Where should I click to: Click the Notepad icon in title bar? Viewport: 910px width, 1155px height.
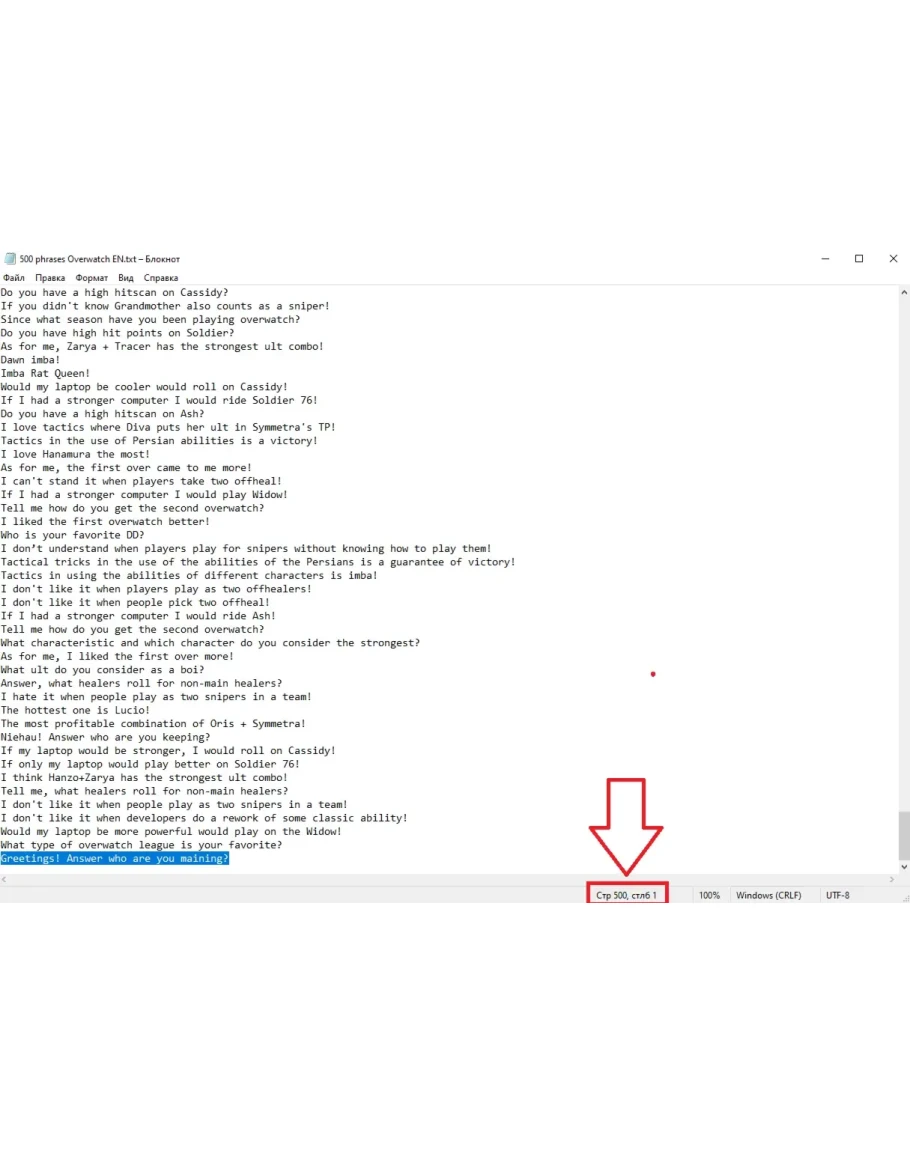pos(10,259)
